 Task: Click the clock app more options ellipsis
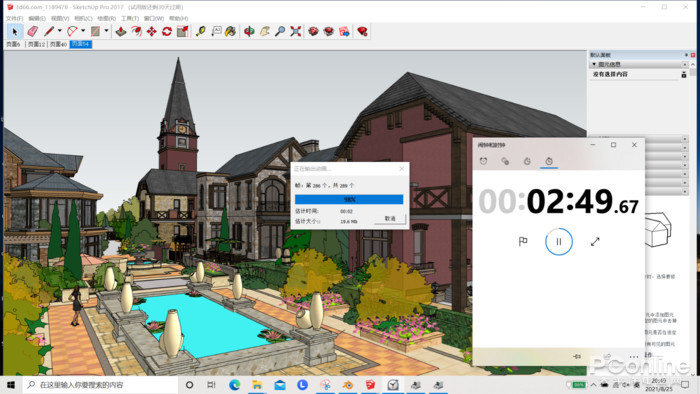coord(634,357)
